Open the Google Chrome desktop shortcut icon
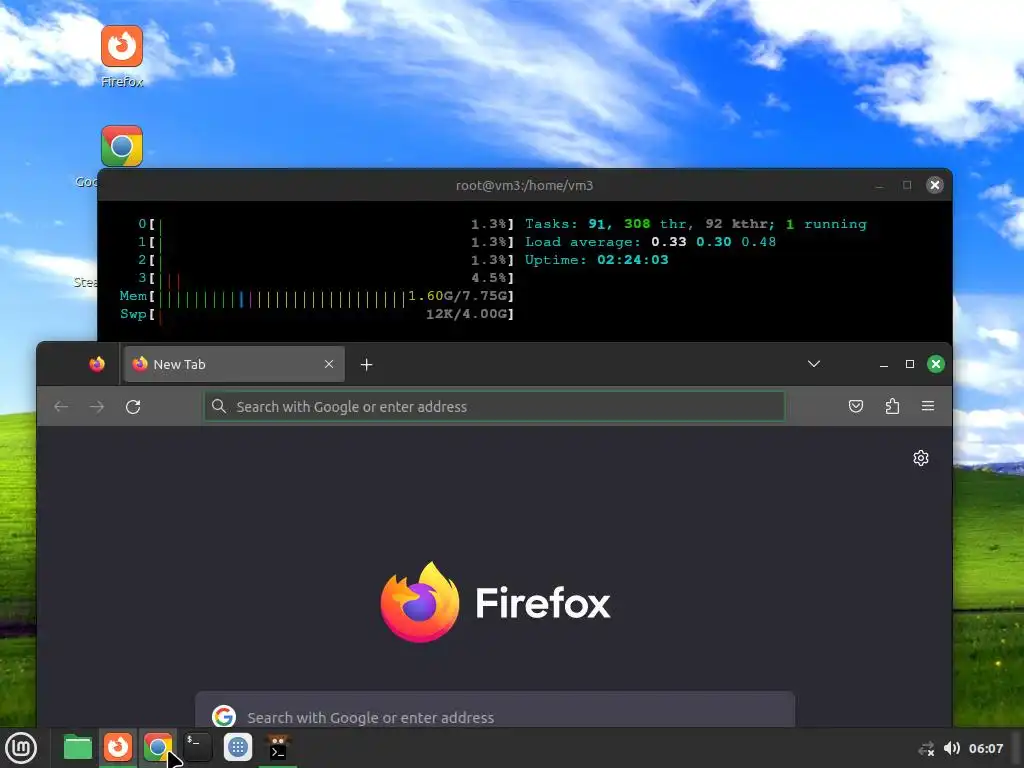This screenshot has width=1024, height=768. 121,146
